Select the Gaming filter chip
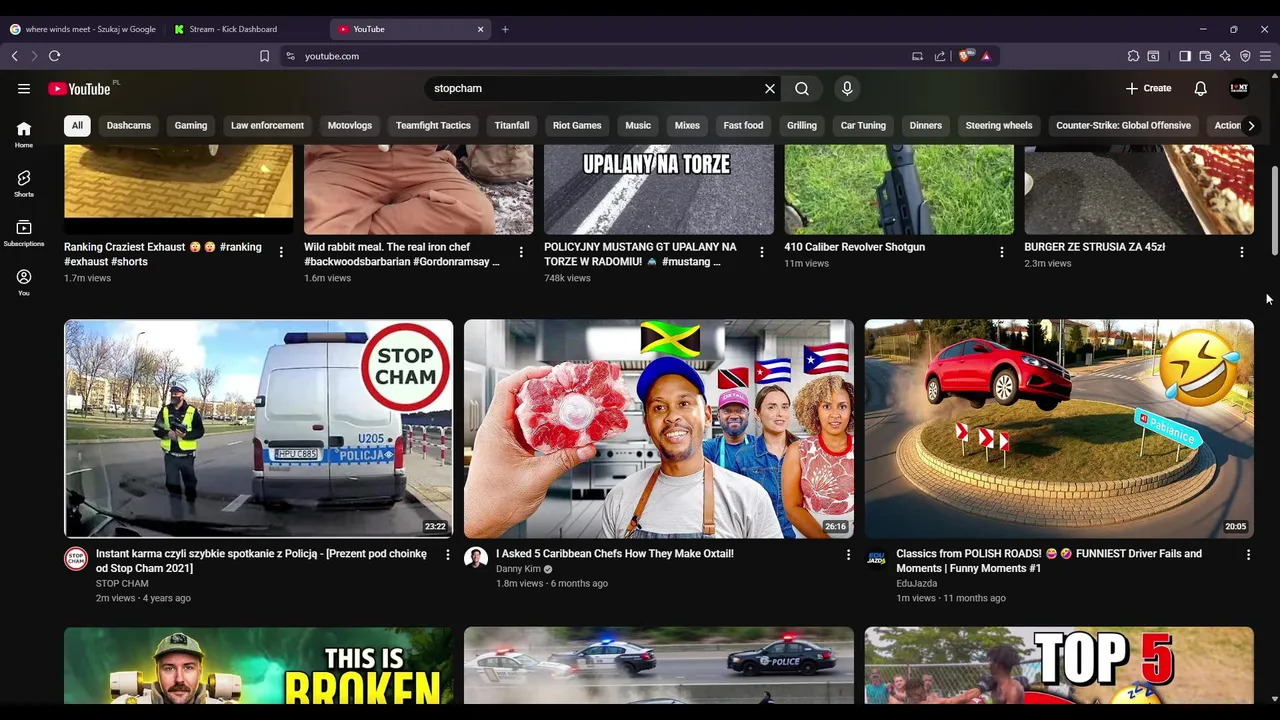This screenshot has height=720, width=1280. pos(191,126)
